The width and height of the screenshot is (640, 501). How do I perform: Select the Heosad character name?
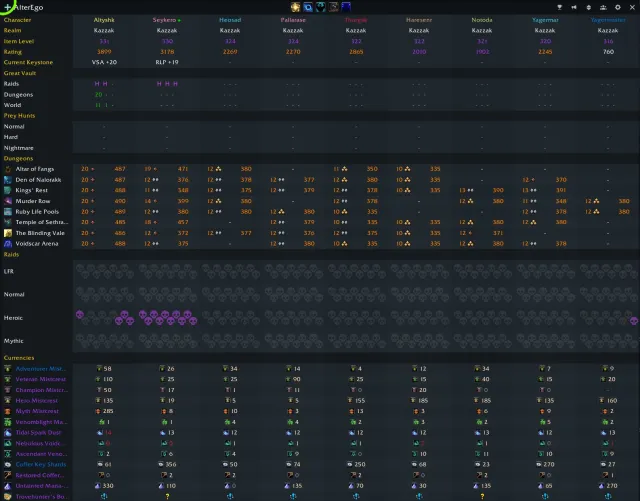230,20
